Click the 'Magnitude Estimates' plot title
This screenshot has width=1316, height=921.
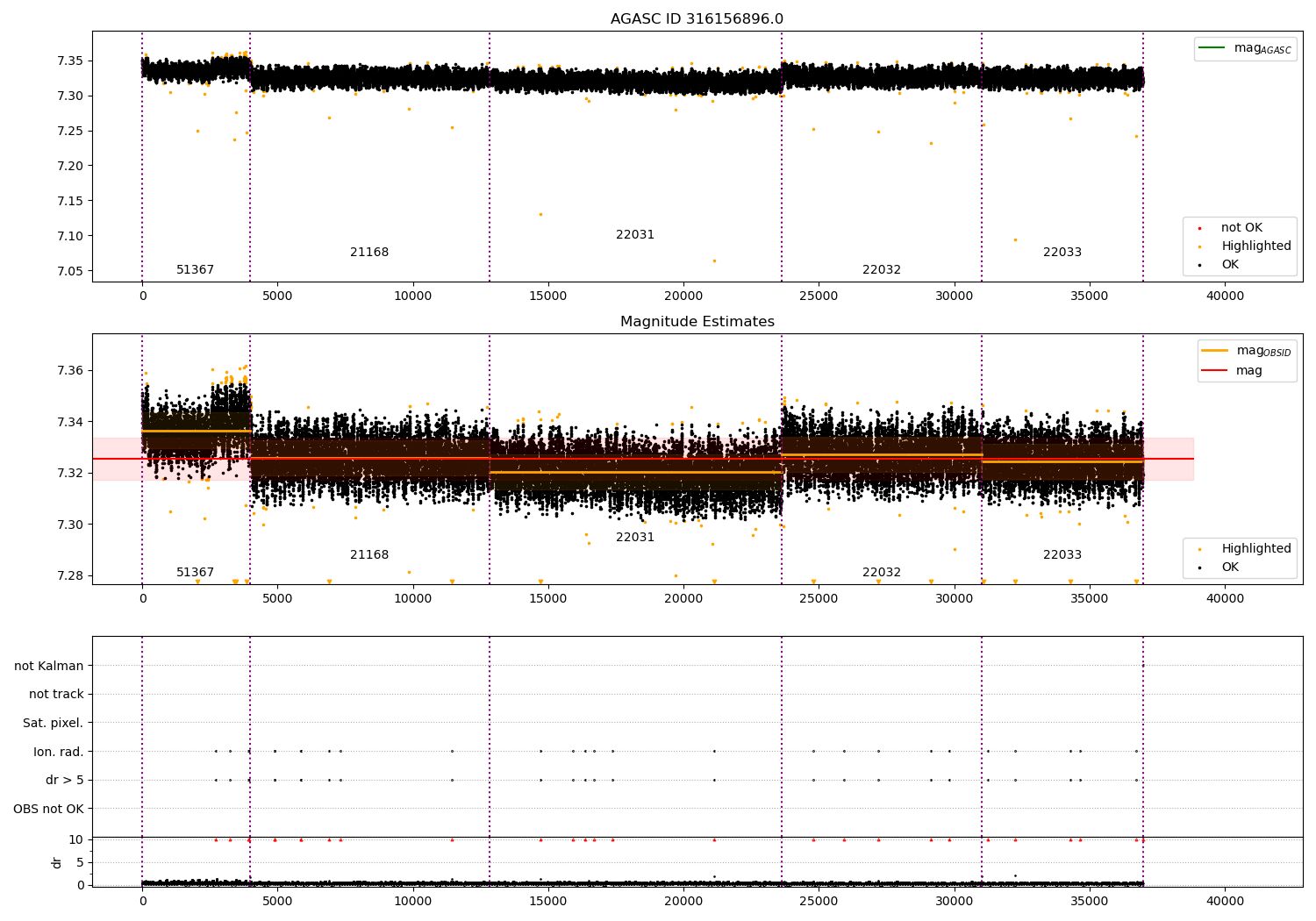coord(697,322)
